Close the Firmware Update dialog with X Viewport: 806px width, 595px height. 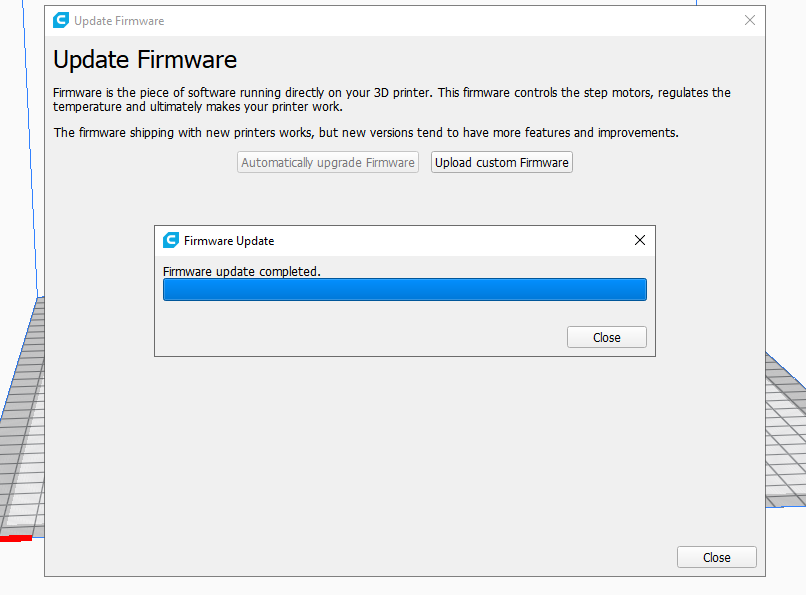tap(640, 240)
